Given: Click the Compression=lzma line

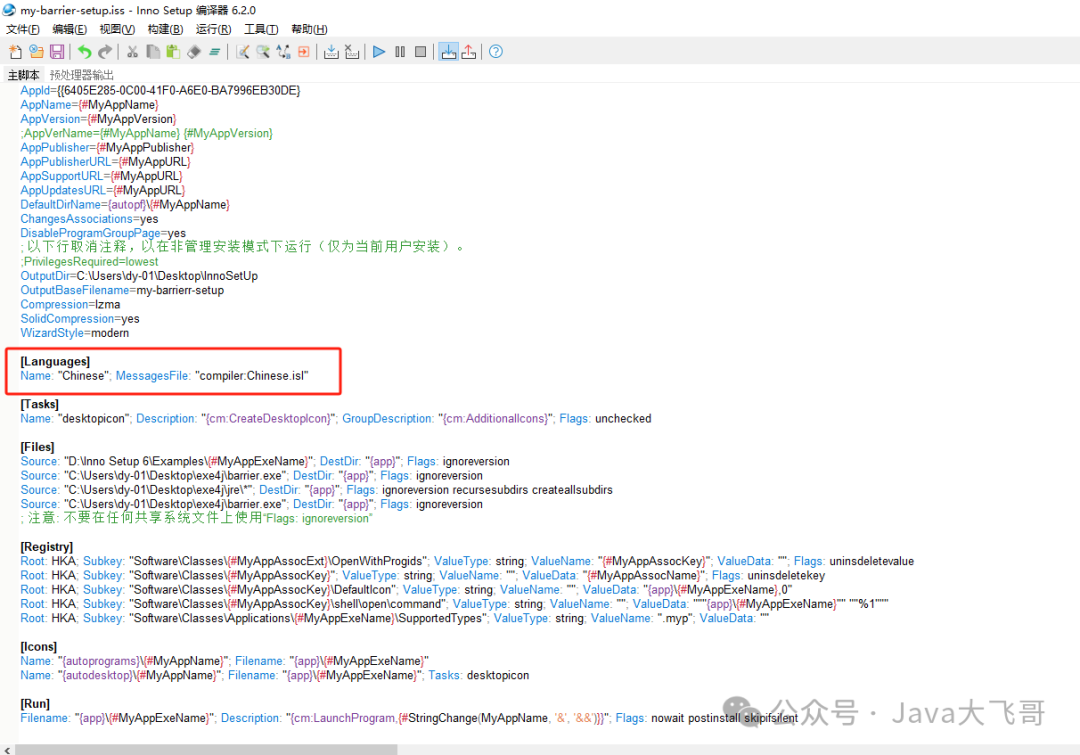Looking at the screenshot, I should 70,304.
